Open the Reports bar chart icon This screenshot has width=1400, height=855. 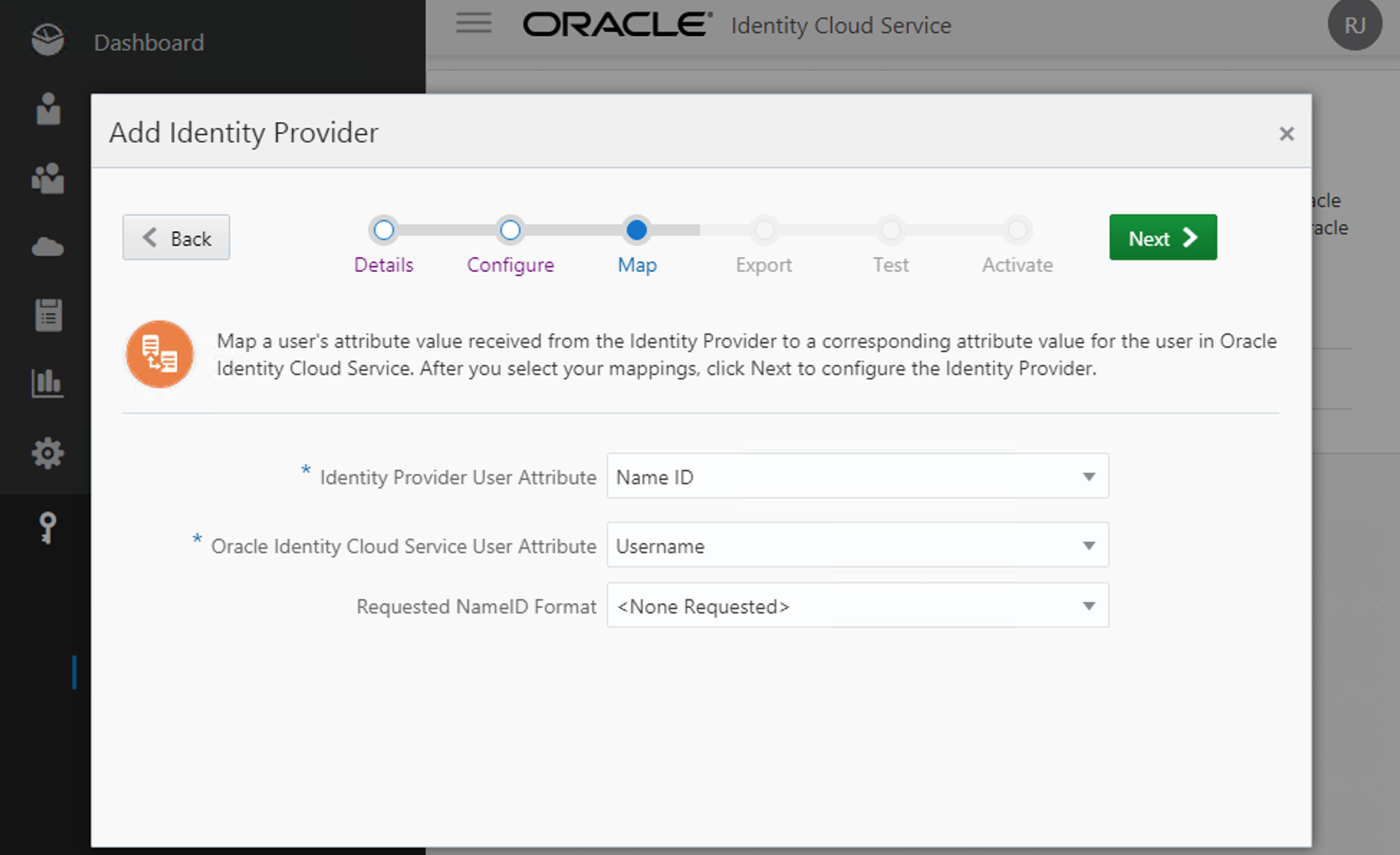click(48, 384)
